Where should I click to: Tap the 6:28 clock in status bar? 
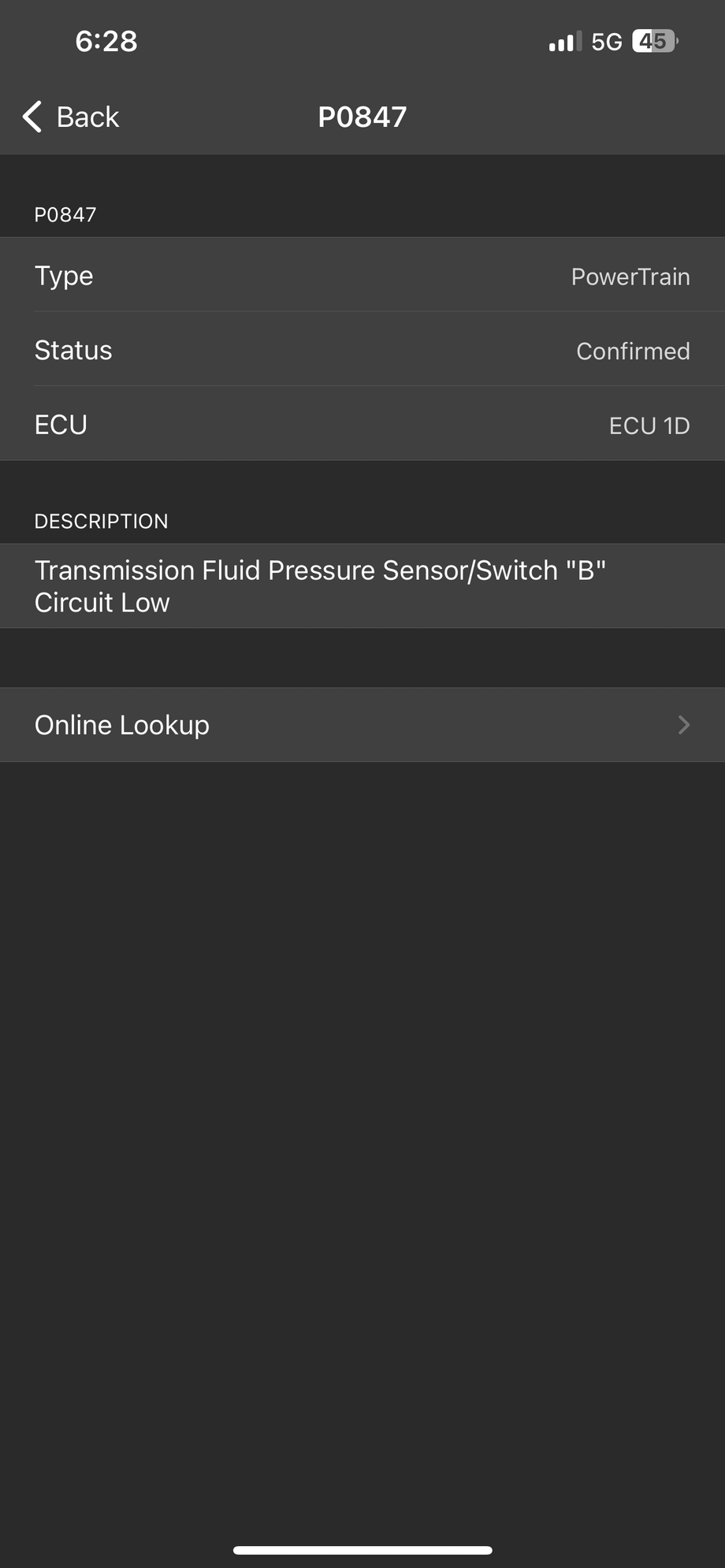[106, 41]
